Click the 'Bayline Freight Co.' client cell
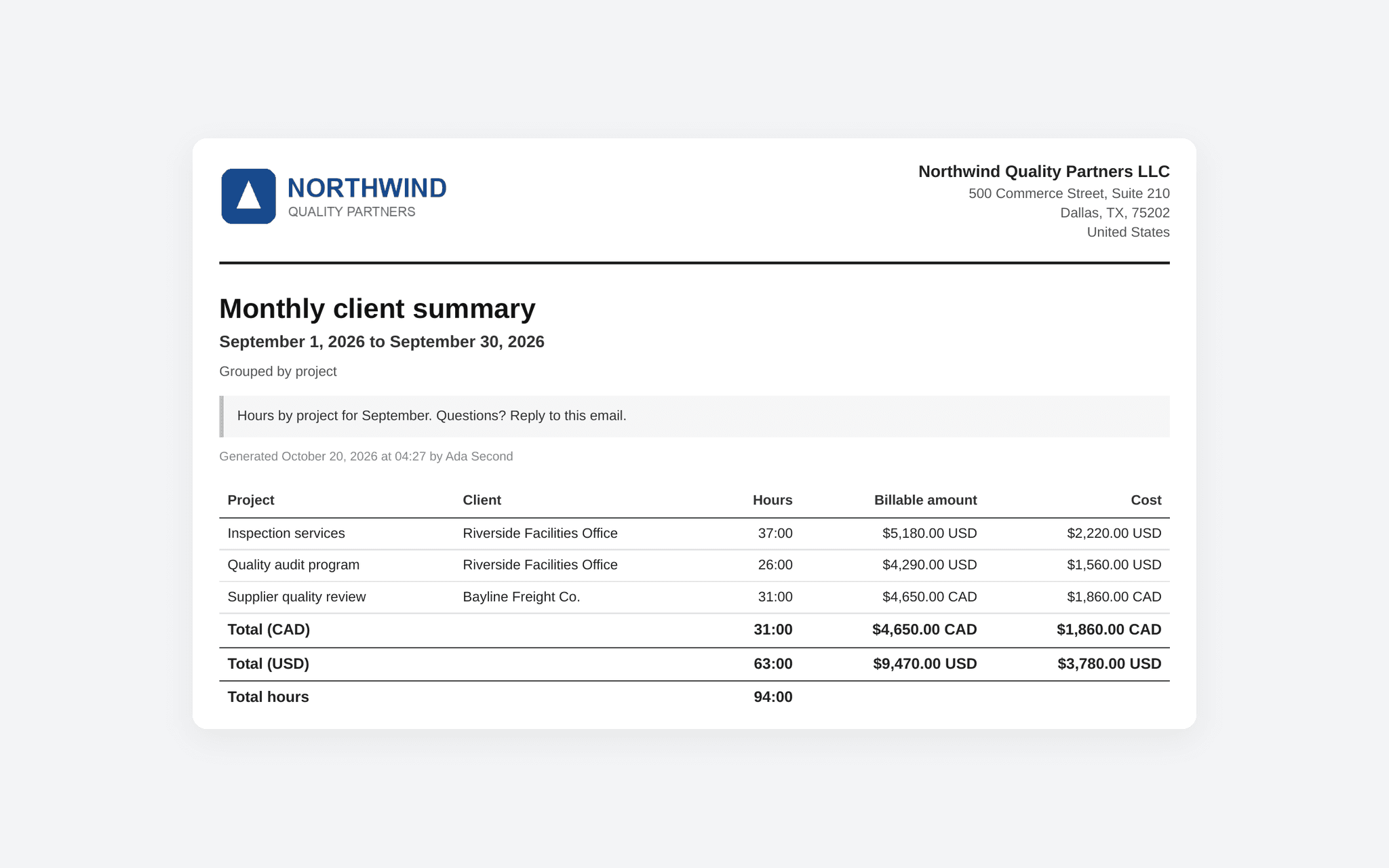Screen dimensions: 1389x868 [521, 597]
